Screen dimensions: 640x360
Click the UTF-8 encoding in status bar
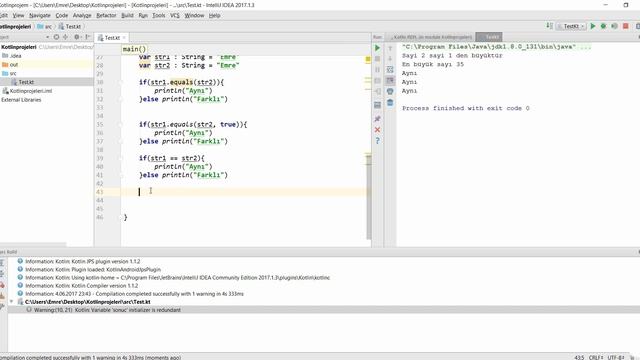point(616,357)
